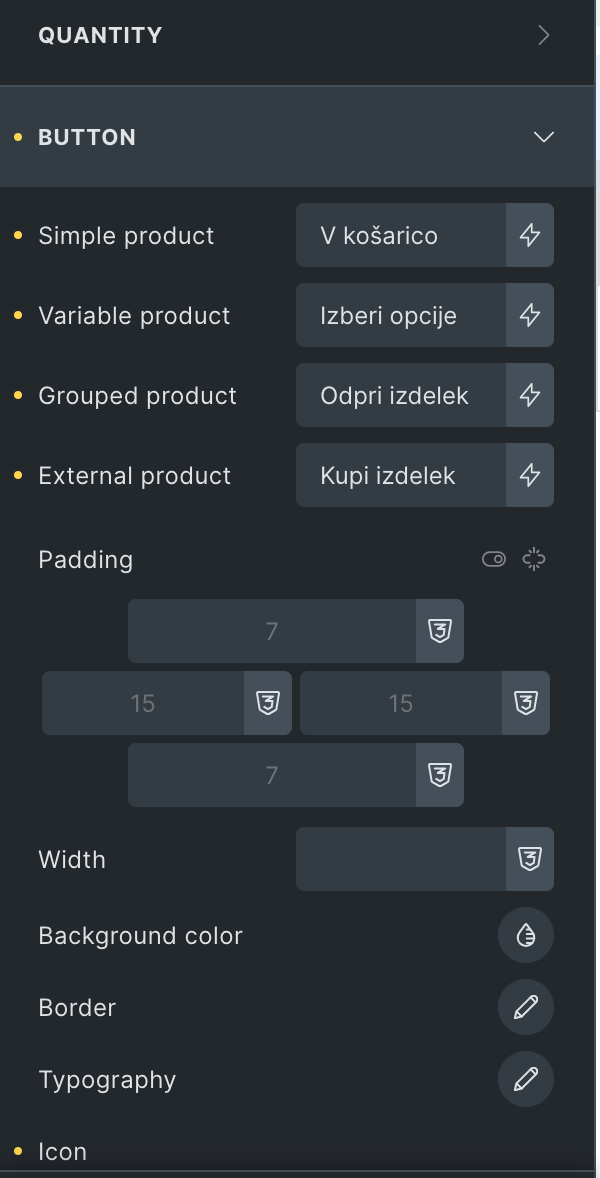Click dynamic data bolt for Variable product
Viewport: 600px width, 1178px height.
[x=529, y=316]
